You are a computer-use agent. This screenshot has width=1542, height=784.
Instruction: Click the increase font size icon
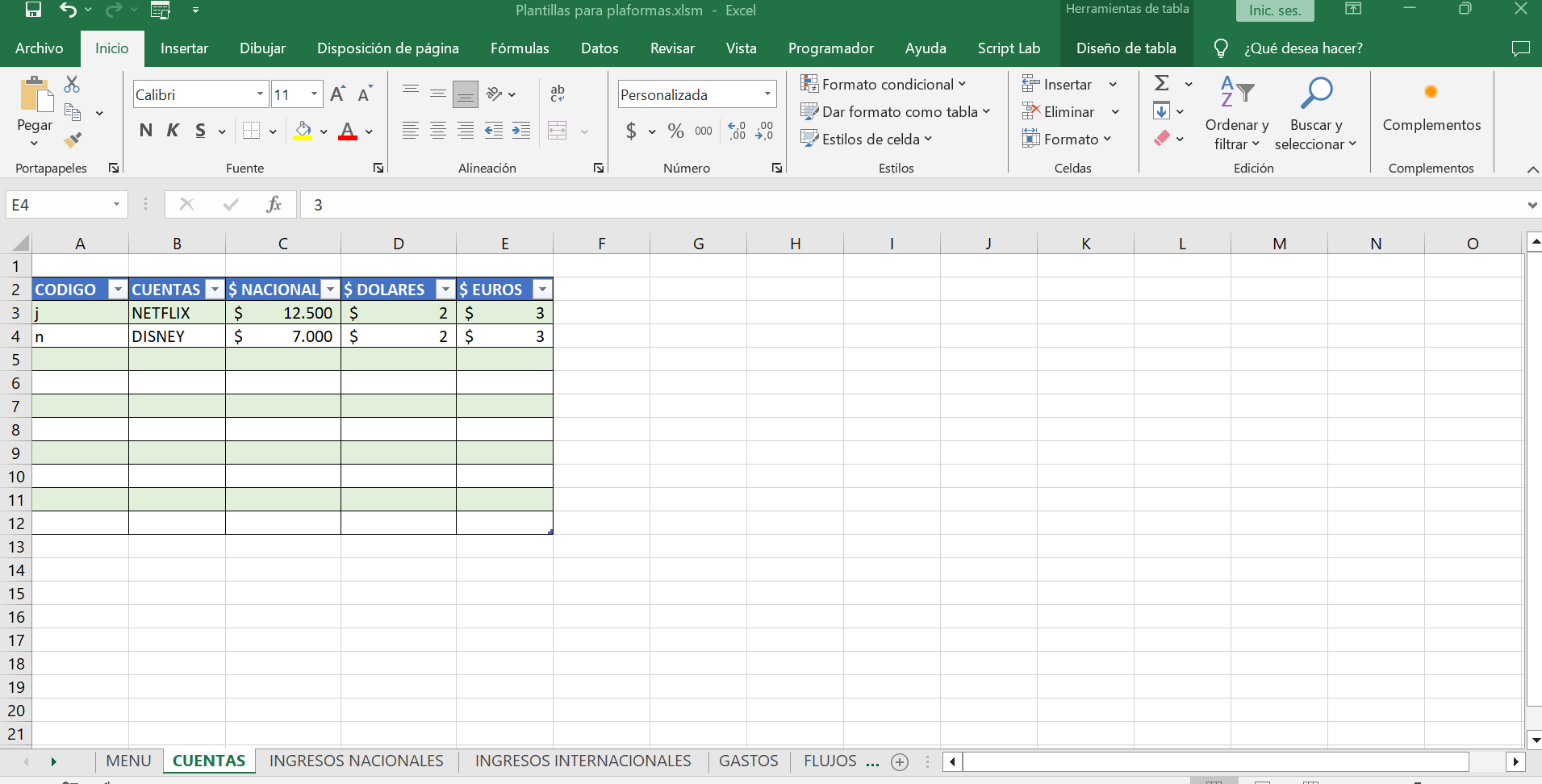pos(337,94)
